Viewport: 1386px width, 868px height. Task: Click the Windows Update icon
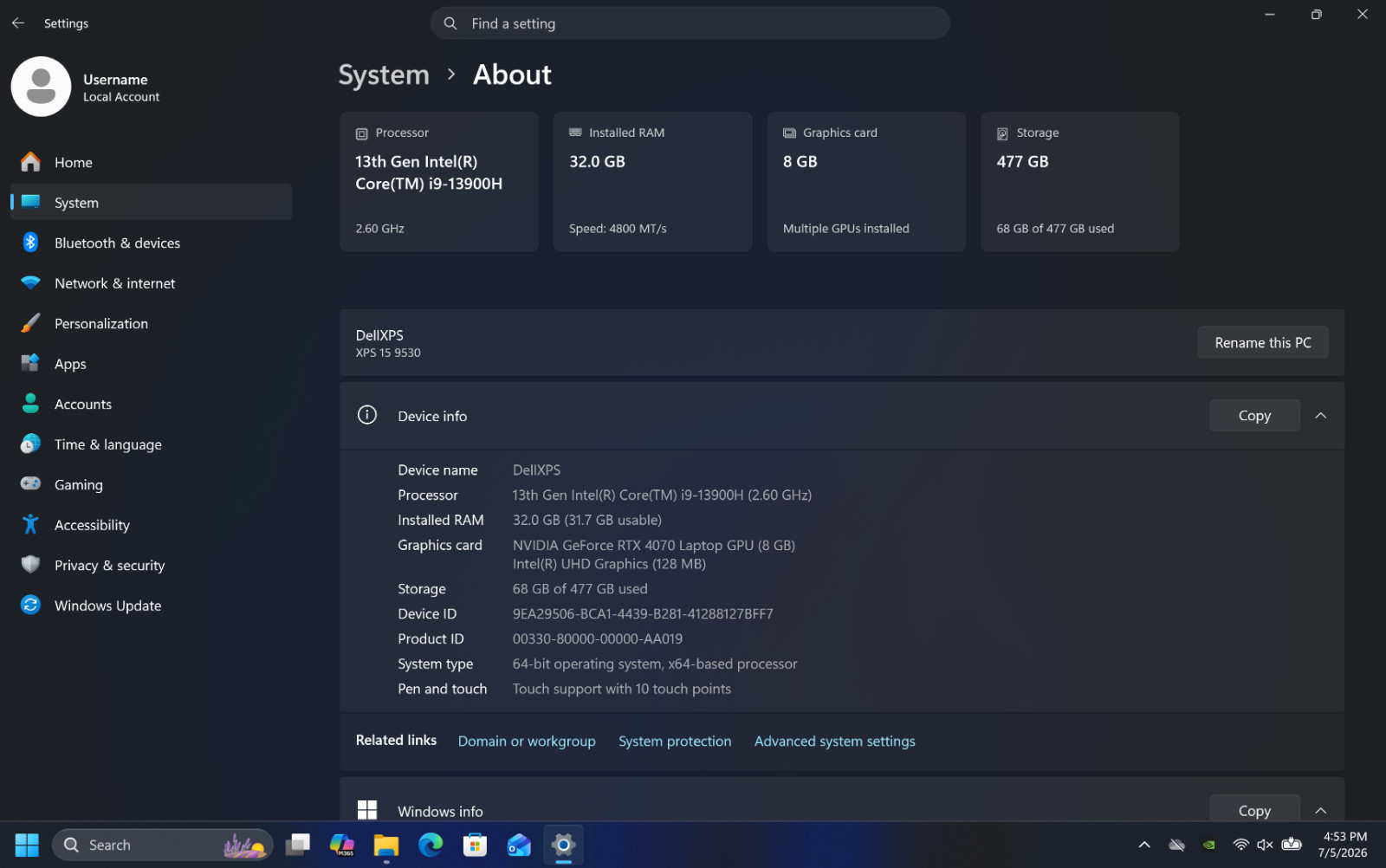(30, 605)
